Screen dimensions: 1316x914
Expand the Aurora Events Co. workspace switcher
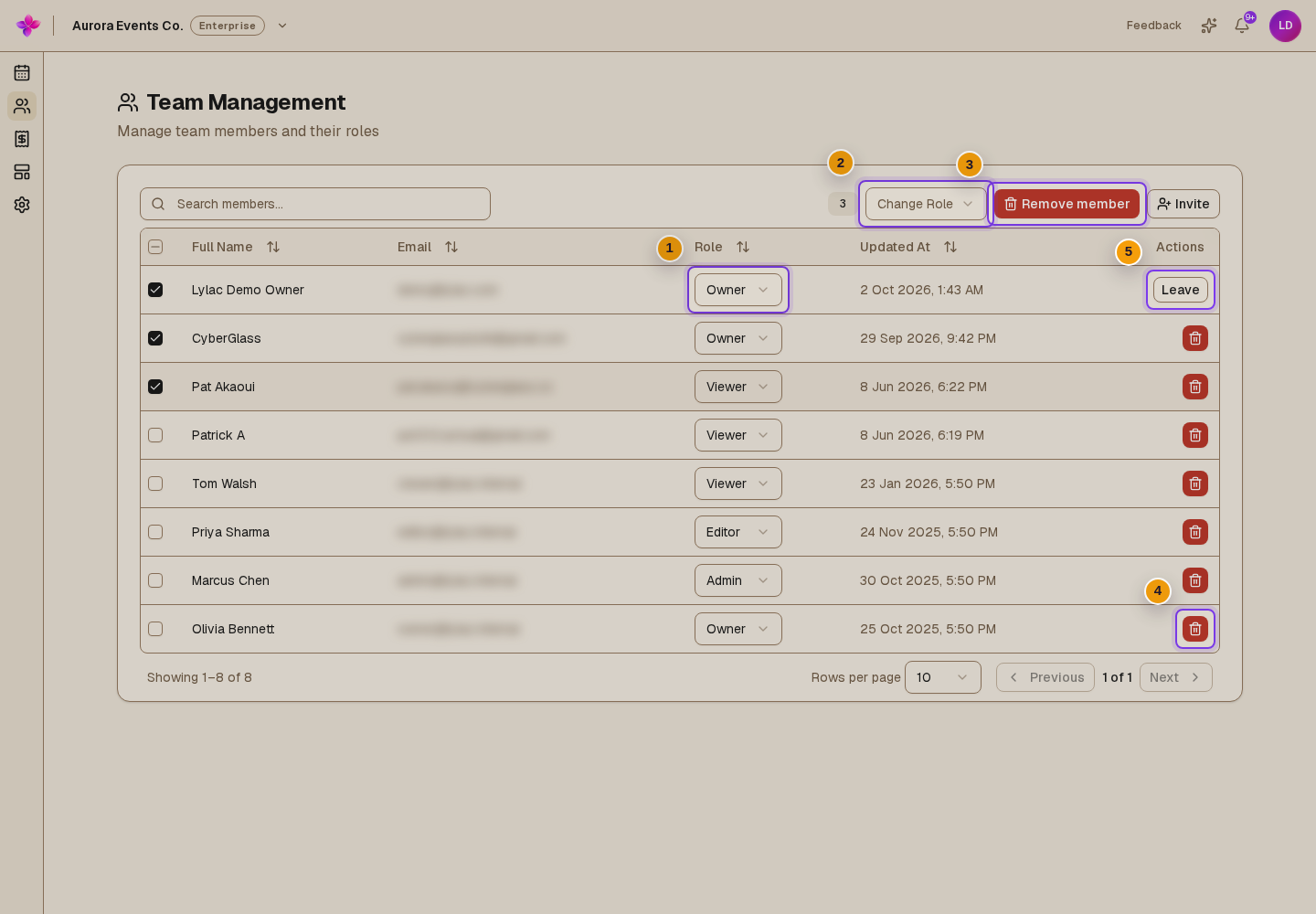coord(282,26)
